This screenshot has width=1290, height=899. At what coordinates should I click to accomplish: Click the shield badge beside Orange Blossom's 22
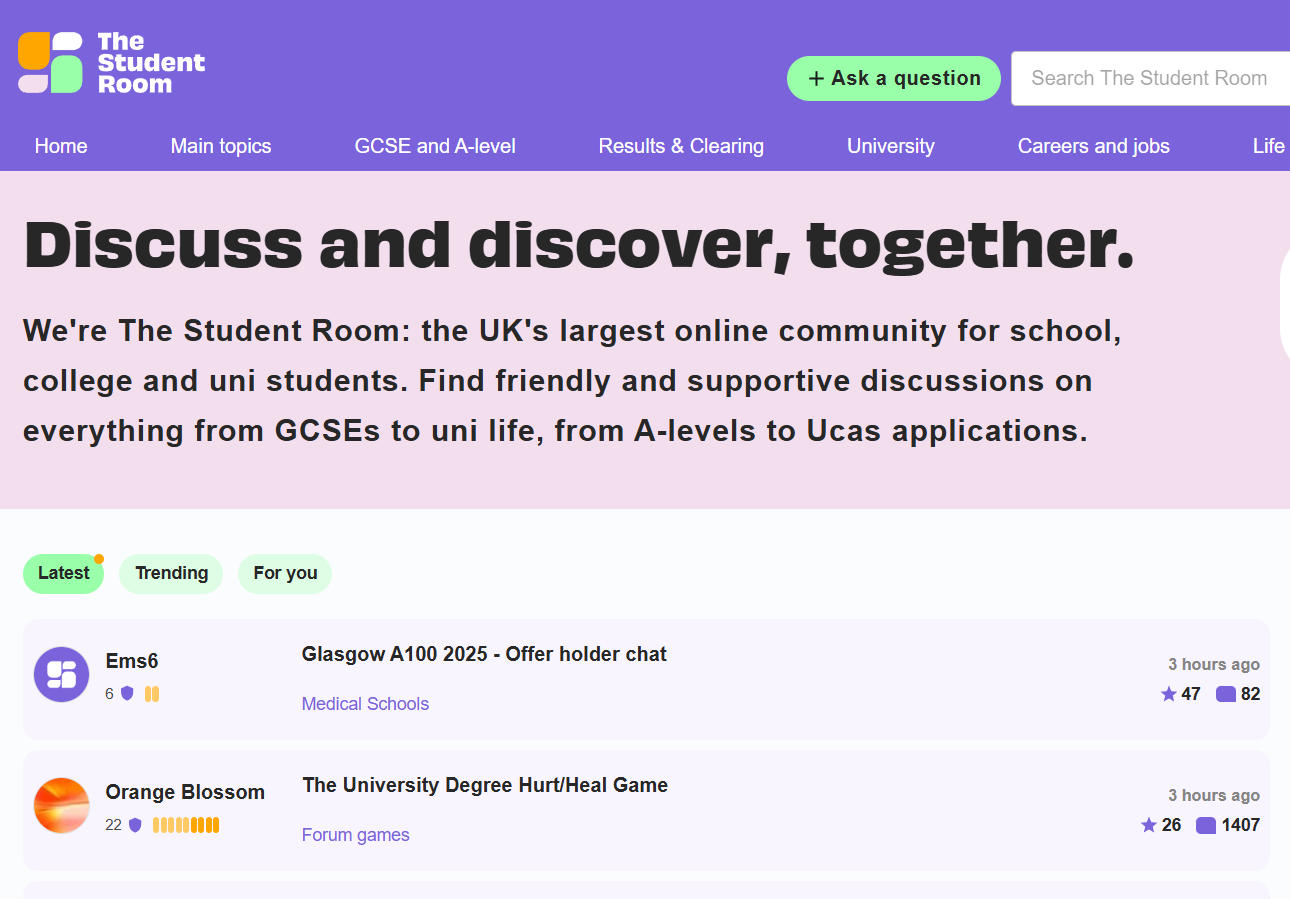point(135,825)
